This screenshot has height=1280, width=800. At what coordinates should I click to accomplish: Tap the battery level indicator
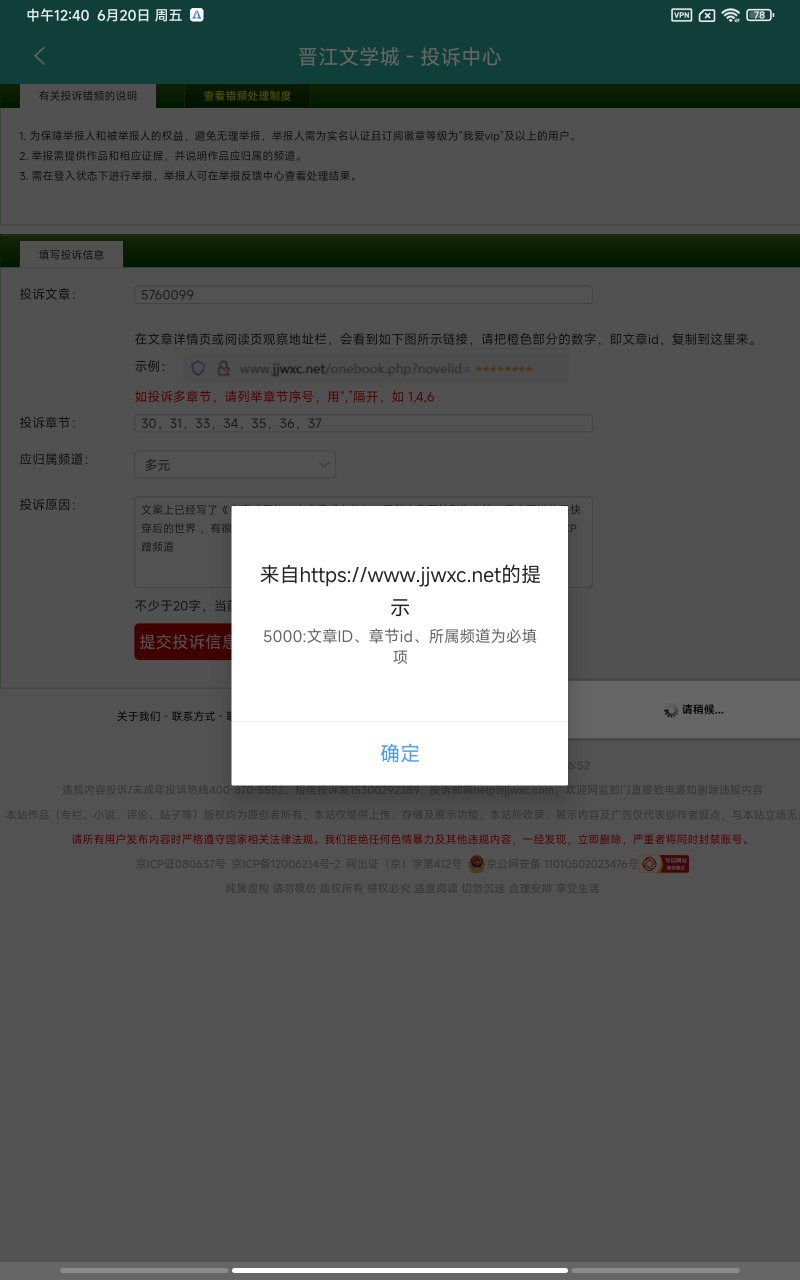click(760, 15)
